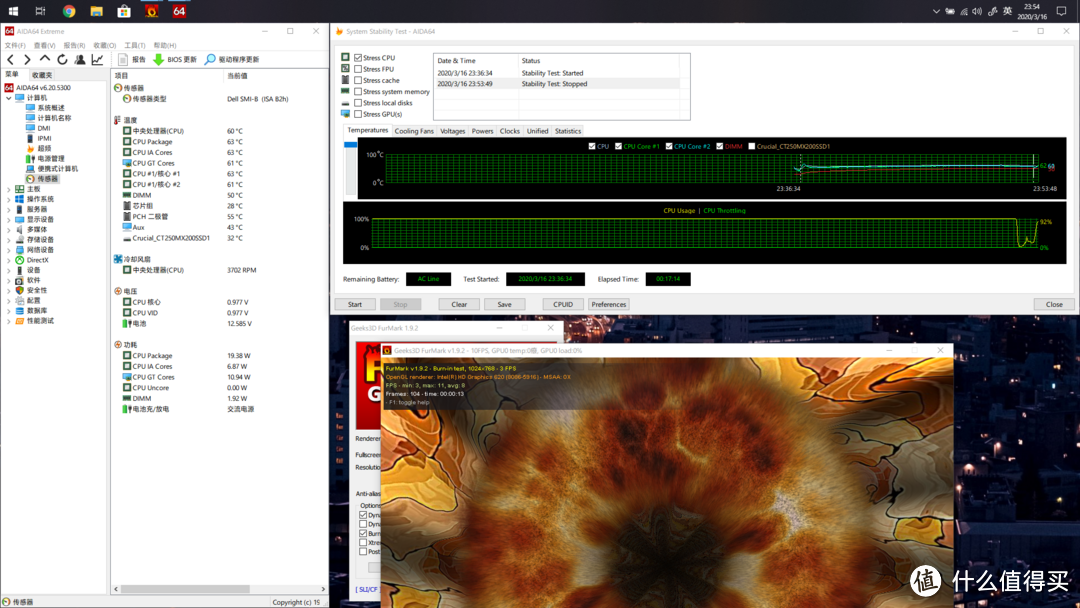Open the 工具(T) menu in AIDA64

[x=134, y=45]
